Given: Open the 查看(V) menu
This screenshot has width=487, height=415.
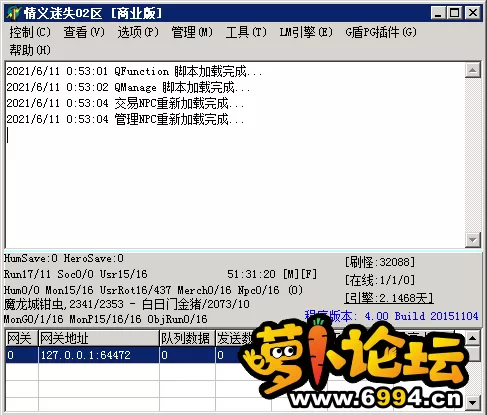Looking at the screenshot, I should pos(84,32).
